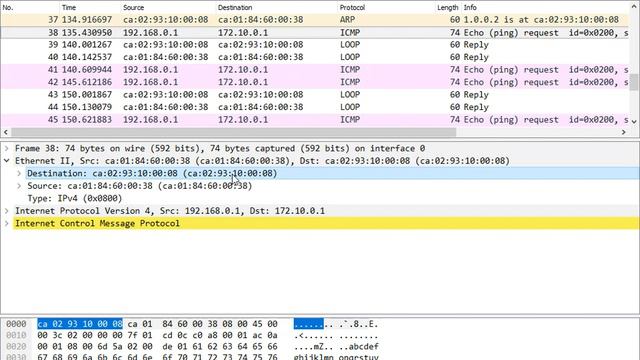
Task: Sort by the Source column header
Action: [x=168, y=7]
